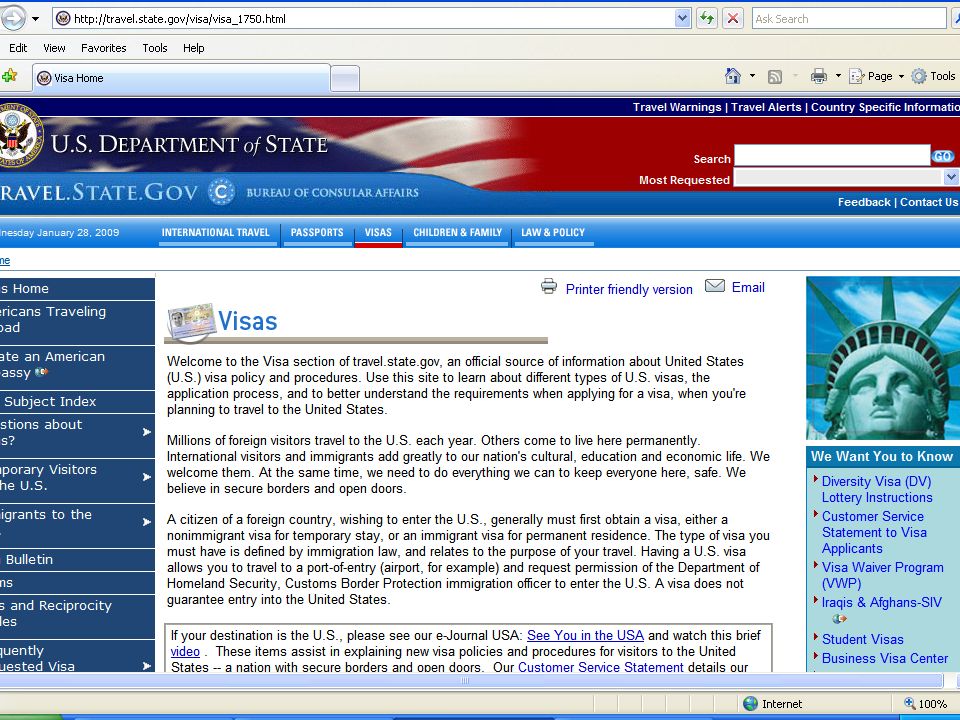
Task: Click the horizontal scrollbar thumb
Action: click(x=471, y=680)
